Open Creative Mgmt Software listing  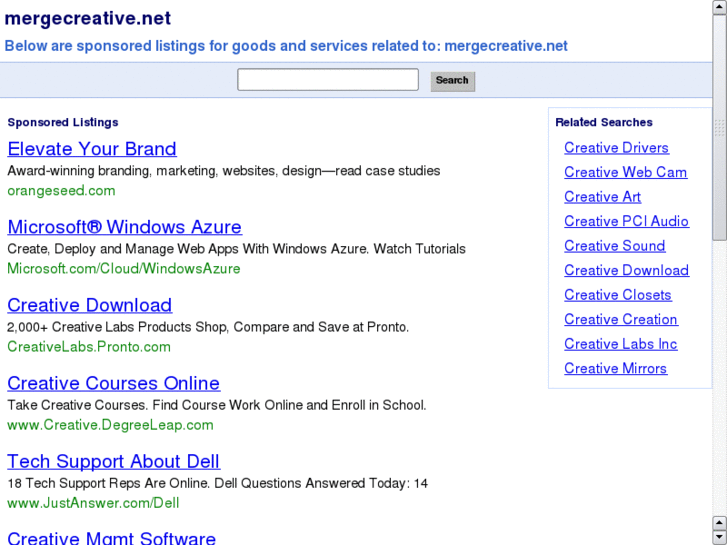tap(112, 538)
